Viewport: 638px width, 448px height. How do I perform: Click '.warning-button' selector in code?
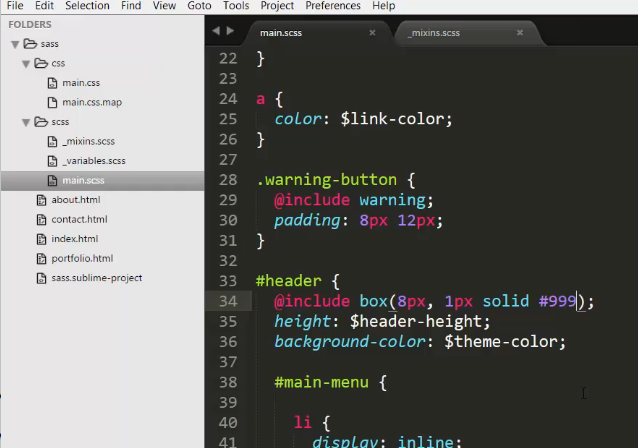[x=326, y=180]
